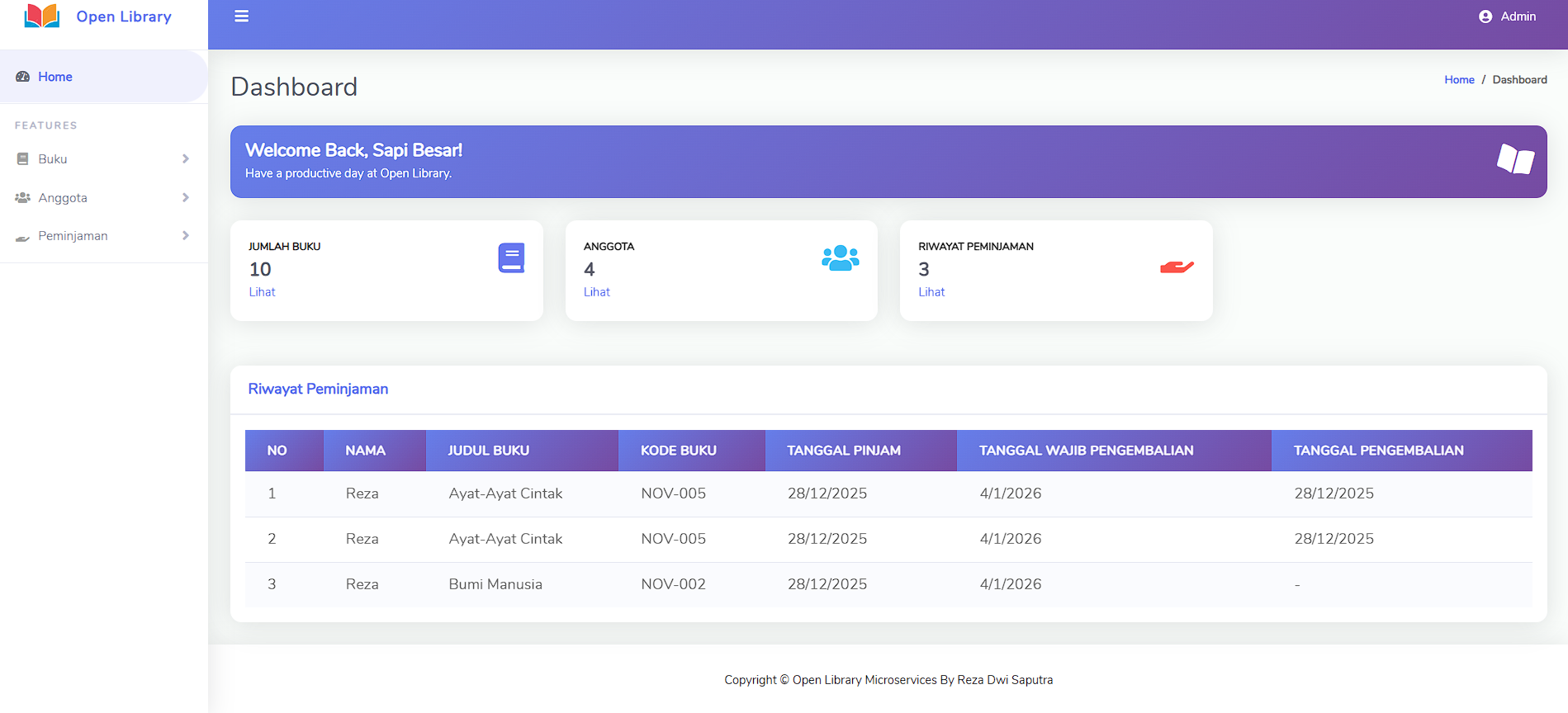Viewport: 1568px width, 713px height.
Task: Click the red hand icon in Riwayat Peminjaman card
Action: click(1177, 267)
